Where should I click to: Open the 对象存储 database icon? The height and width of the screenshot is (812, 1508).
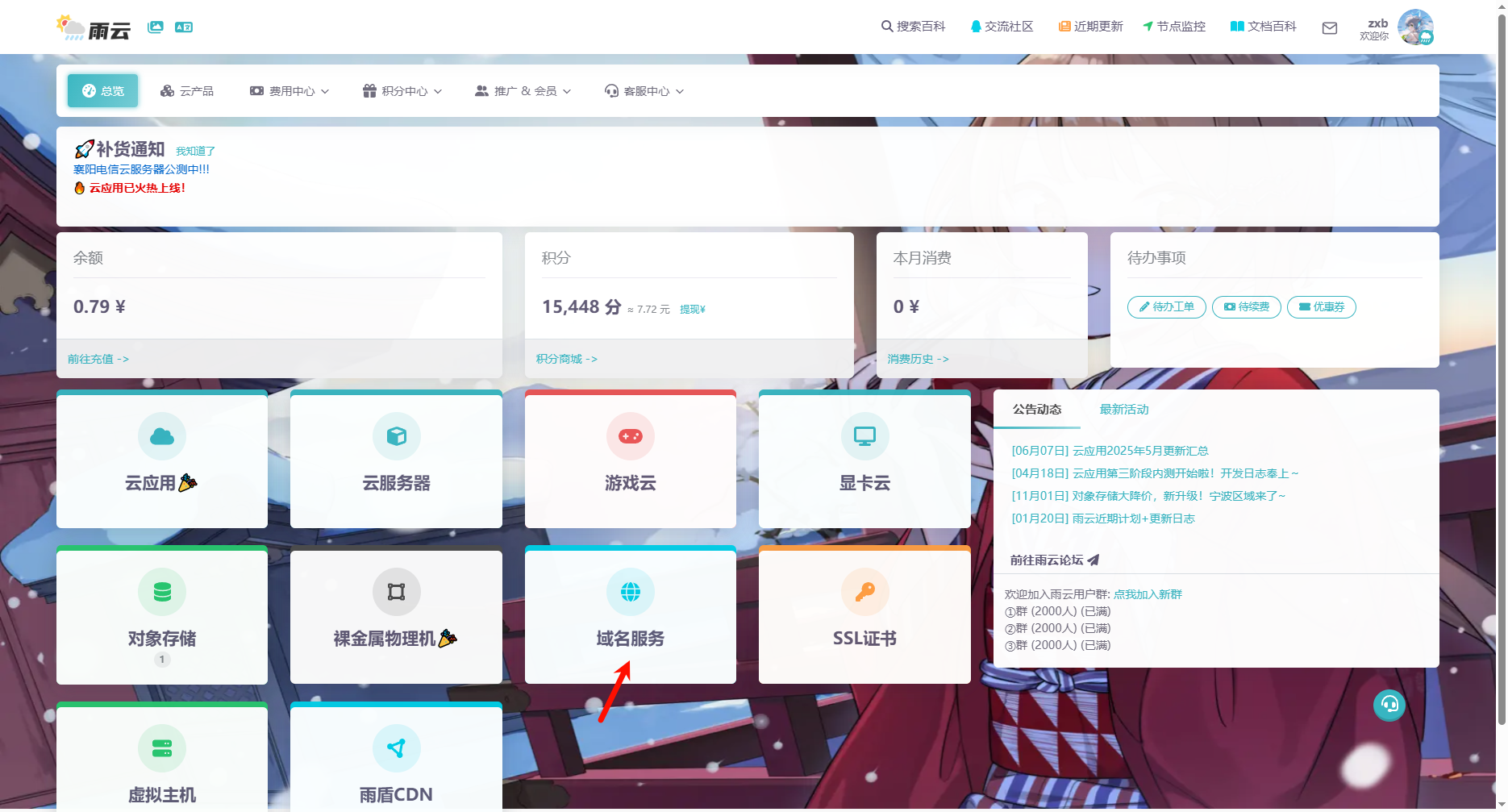(x=162, y=592)
